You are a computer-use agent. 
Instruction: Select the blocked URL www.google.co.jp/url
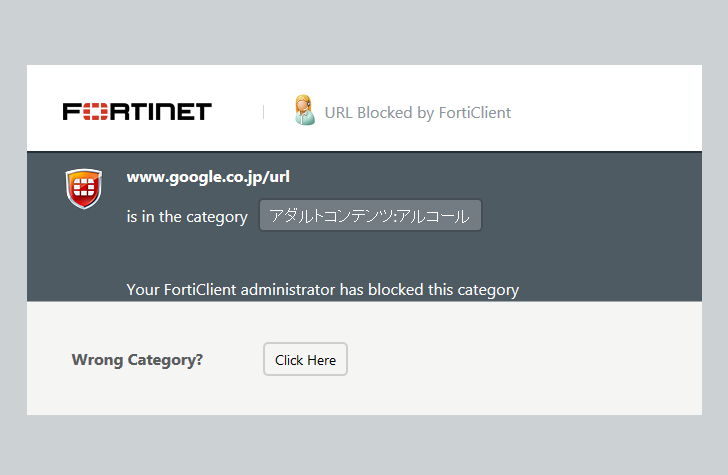pos(208,177)
